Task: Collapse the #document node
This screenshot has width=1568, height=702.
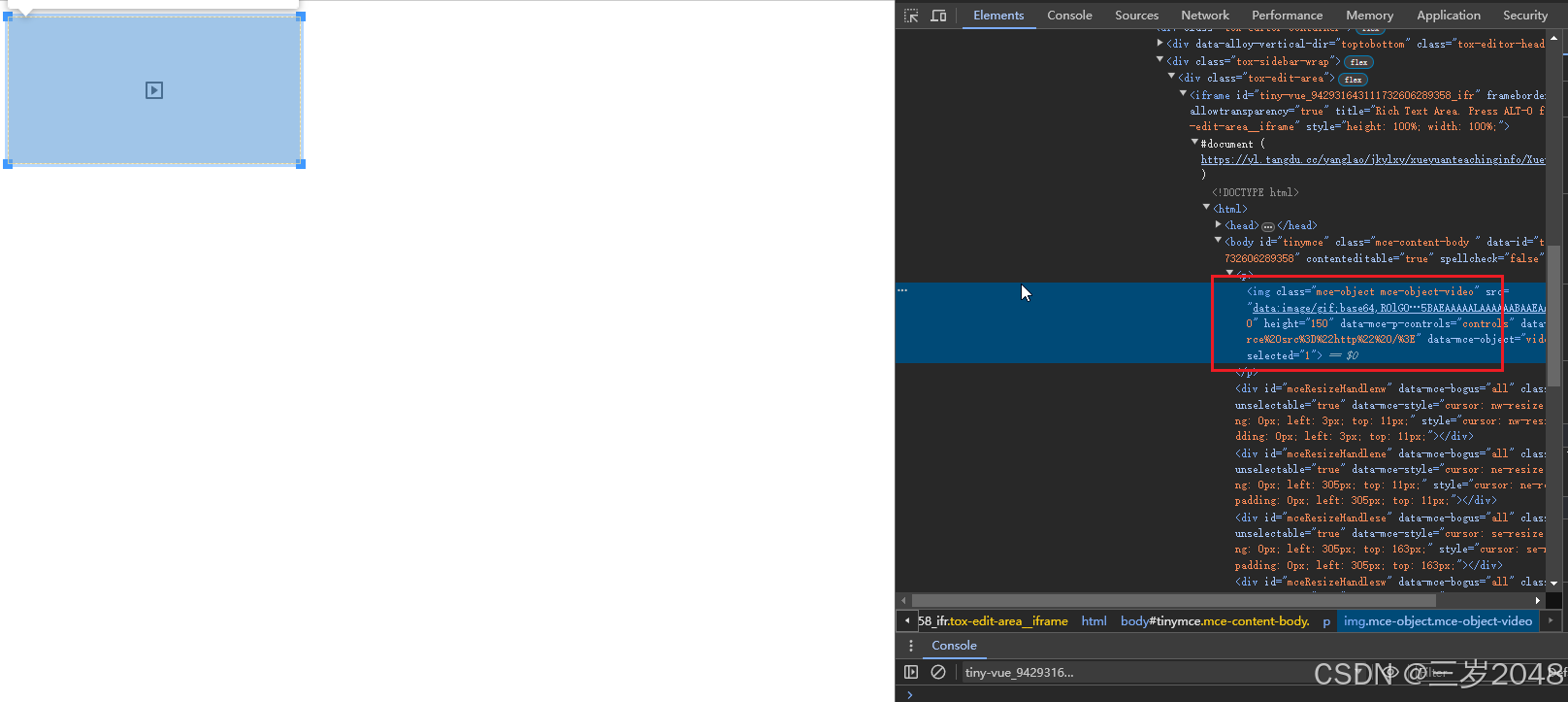Action: (x=1194, y=143)
